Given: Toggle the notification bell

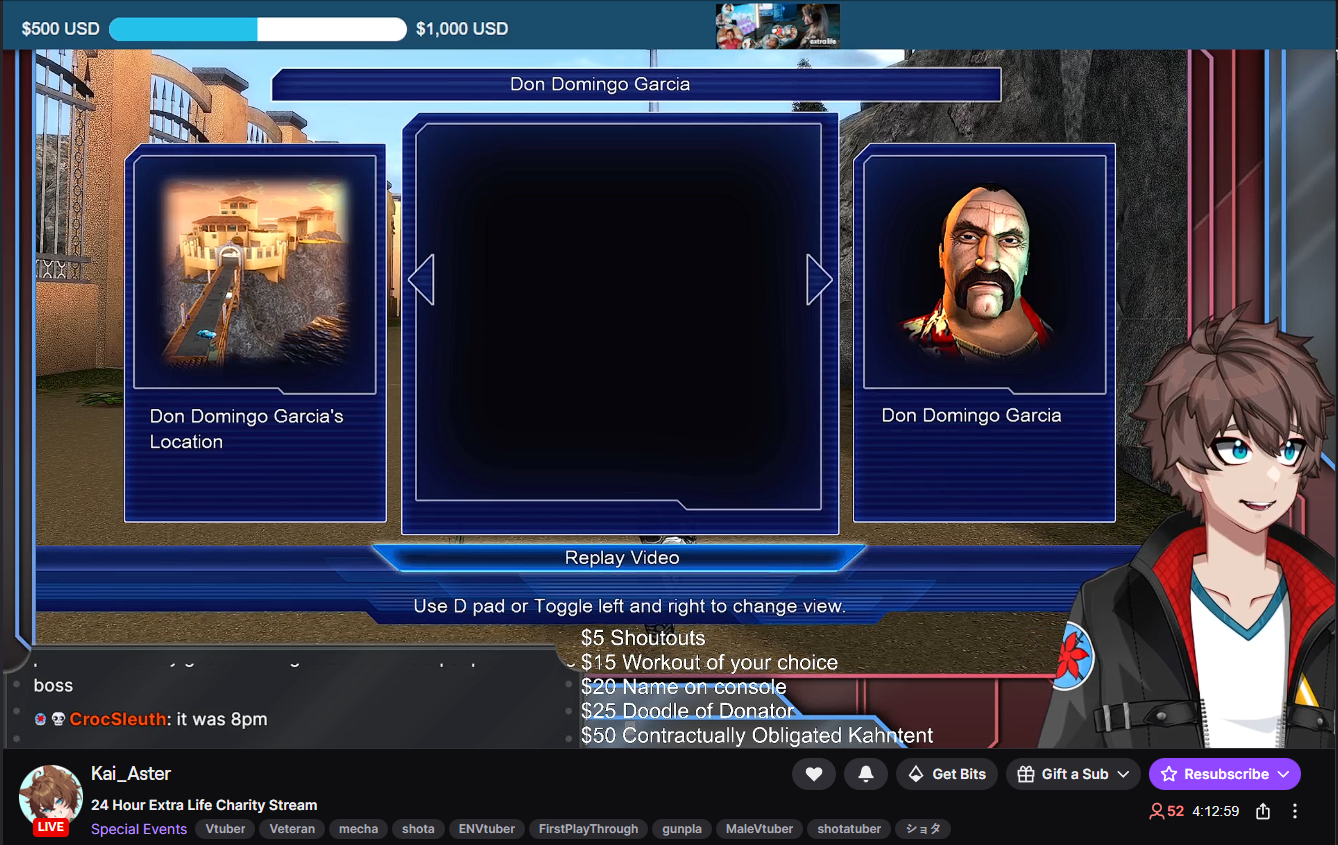Looking at the screenshot, I should tap(866, 774).
